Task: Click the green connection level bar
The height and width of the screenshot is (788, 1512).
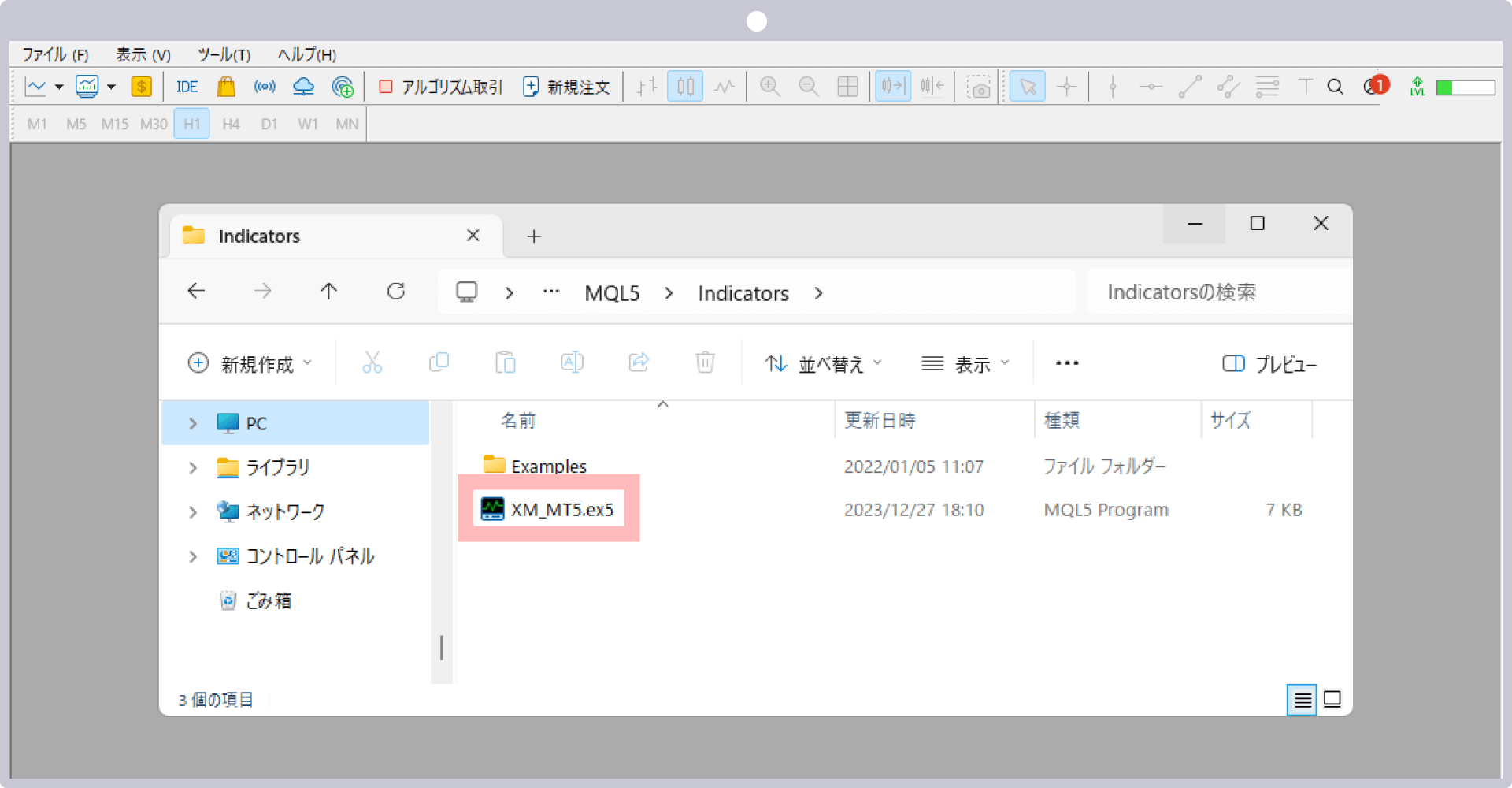Action: coord(1466,87)
